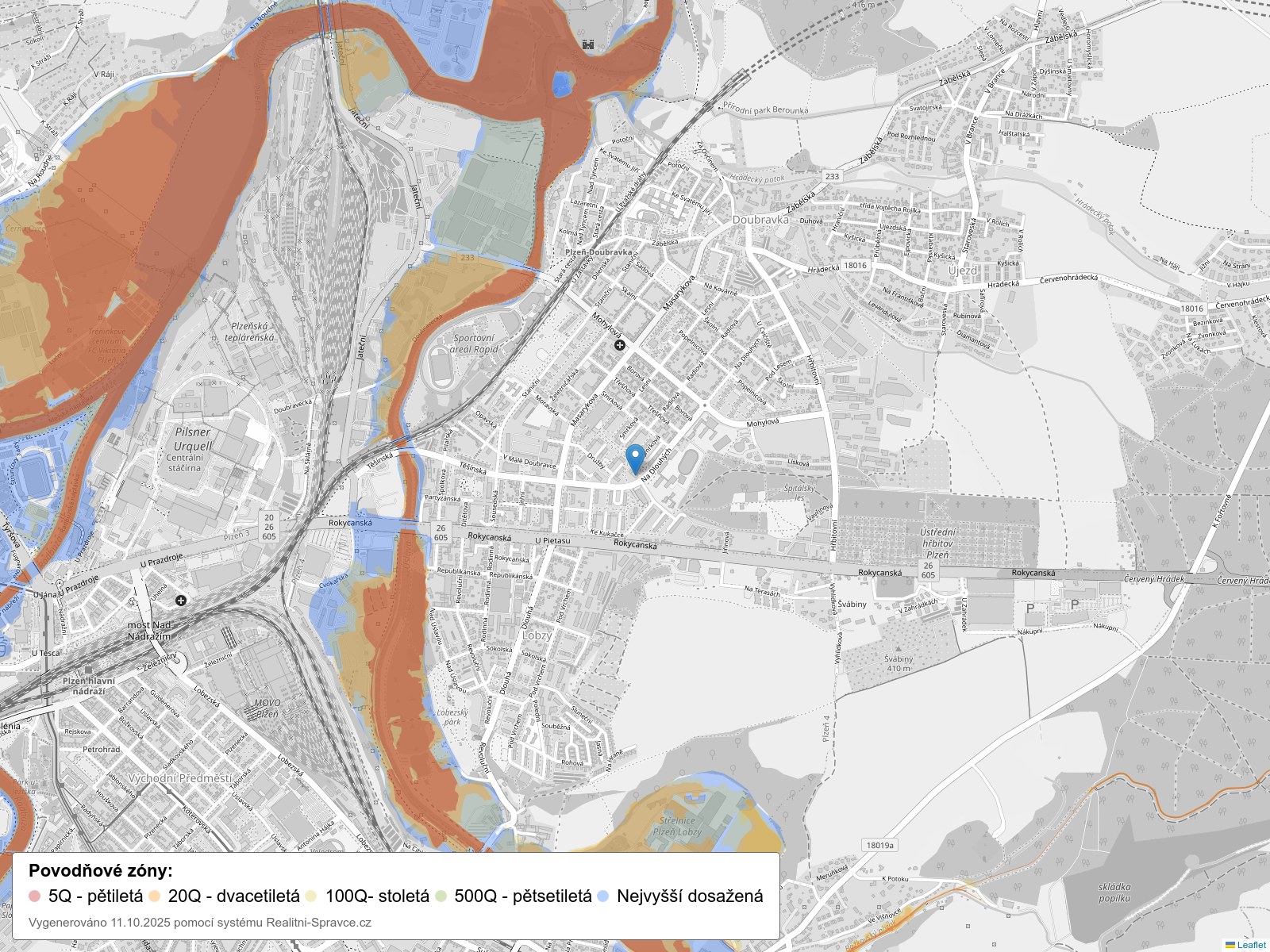1270x952 pixels.
Task: Click the blue Nejvyšší dosažená legend dot
Action: click(602, 896)
